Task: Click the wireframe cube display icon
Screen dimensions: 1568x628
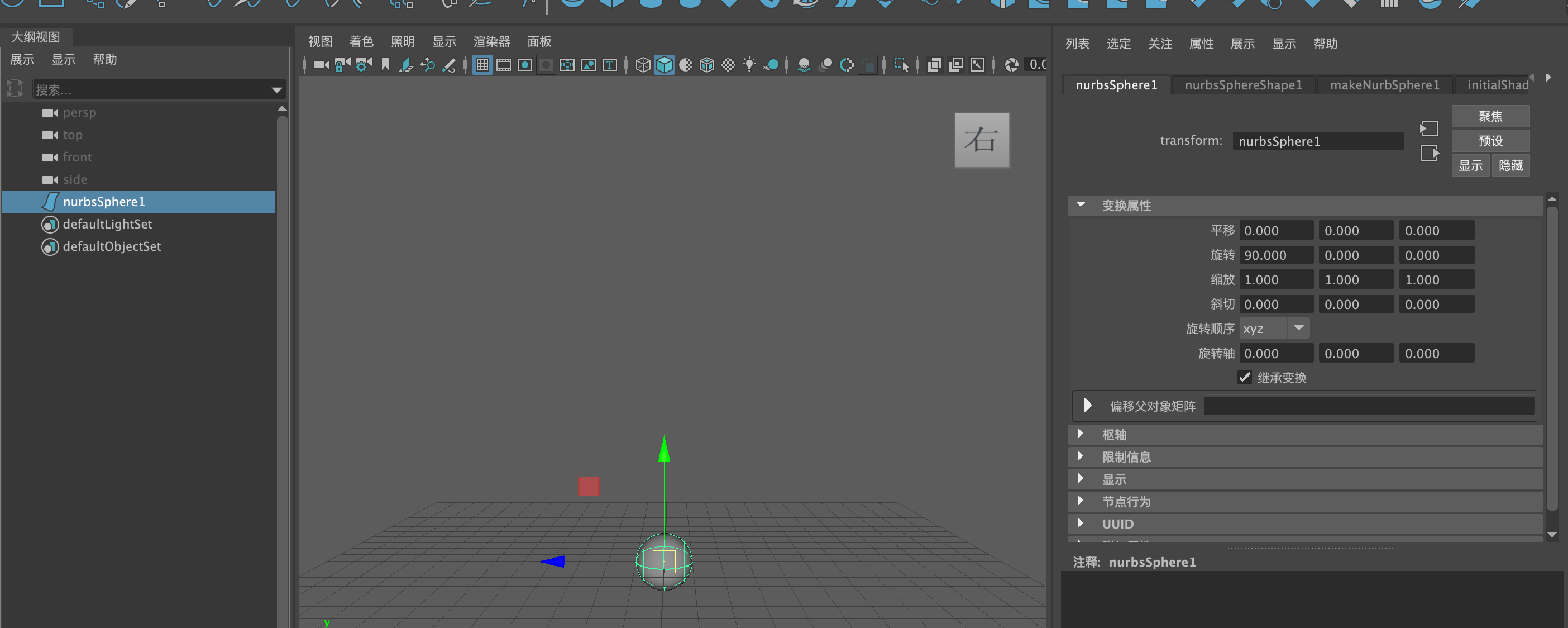Action: pos(643,65)
